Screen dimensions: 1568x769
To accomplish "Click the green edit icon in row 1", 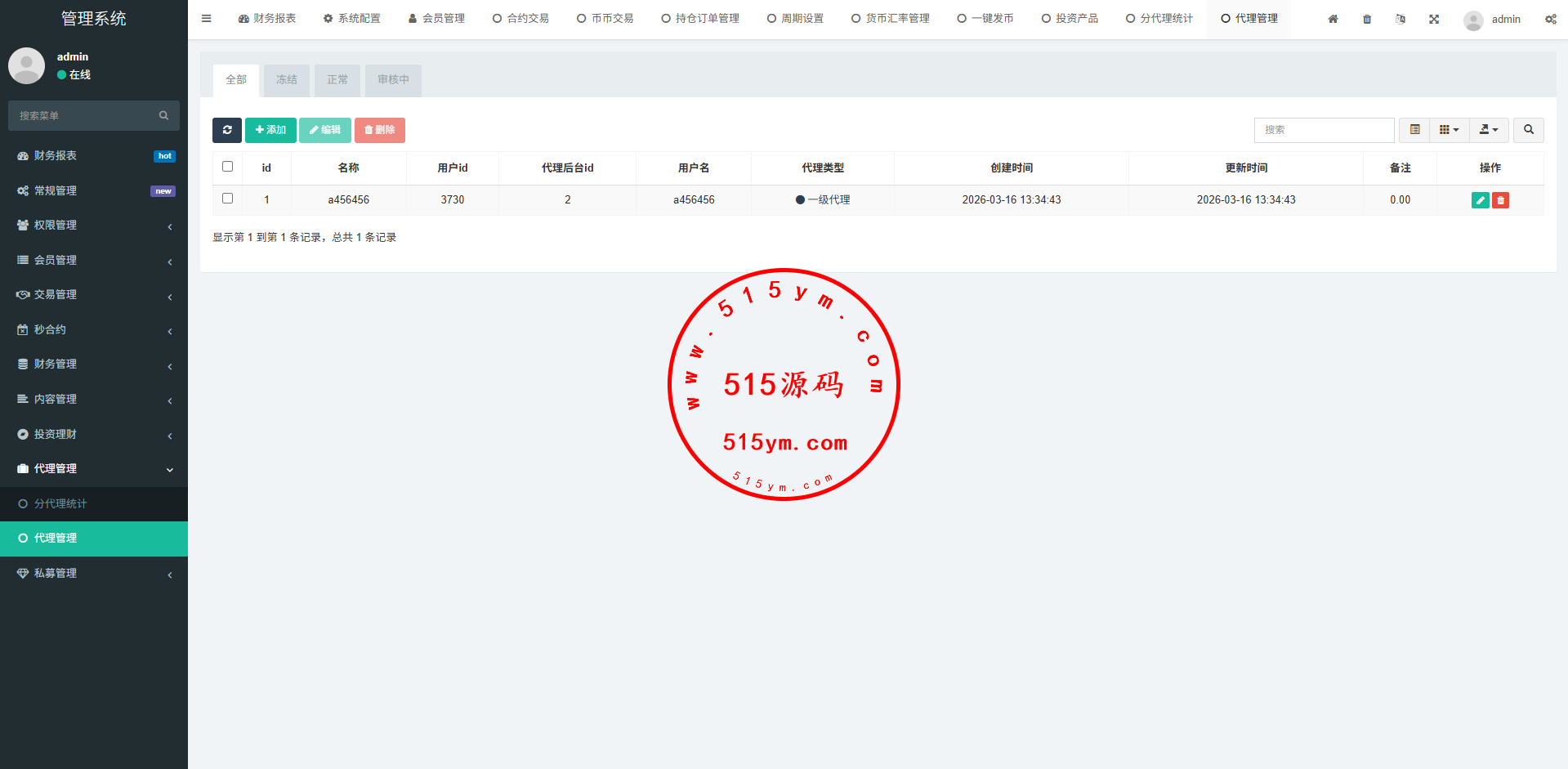I will pyautogui.click(x=1480, y=200).
